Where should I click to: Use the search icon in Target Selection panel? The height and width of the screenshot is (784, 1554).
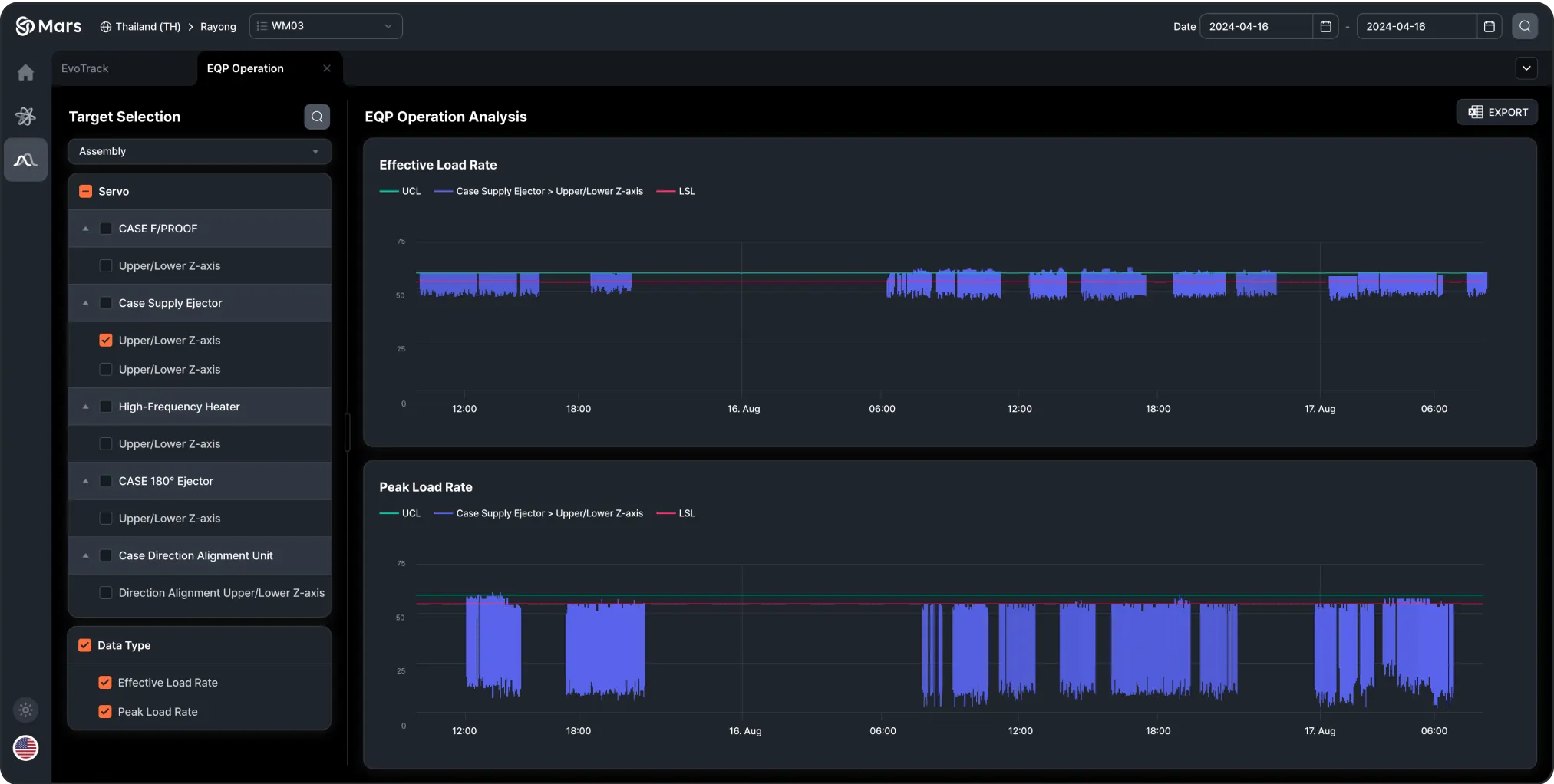pyautogui.click(x=316, y=117)
